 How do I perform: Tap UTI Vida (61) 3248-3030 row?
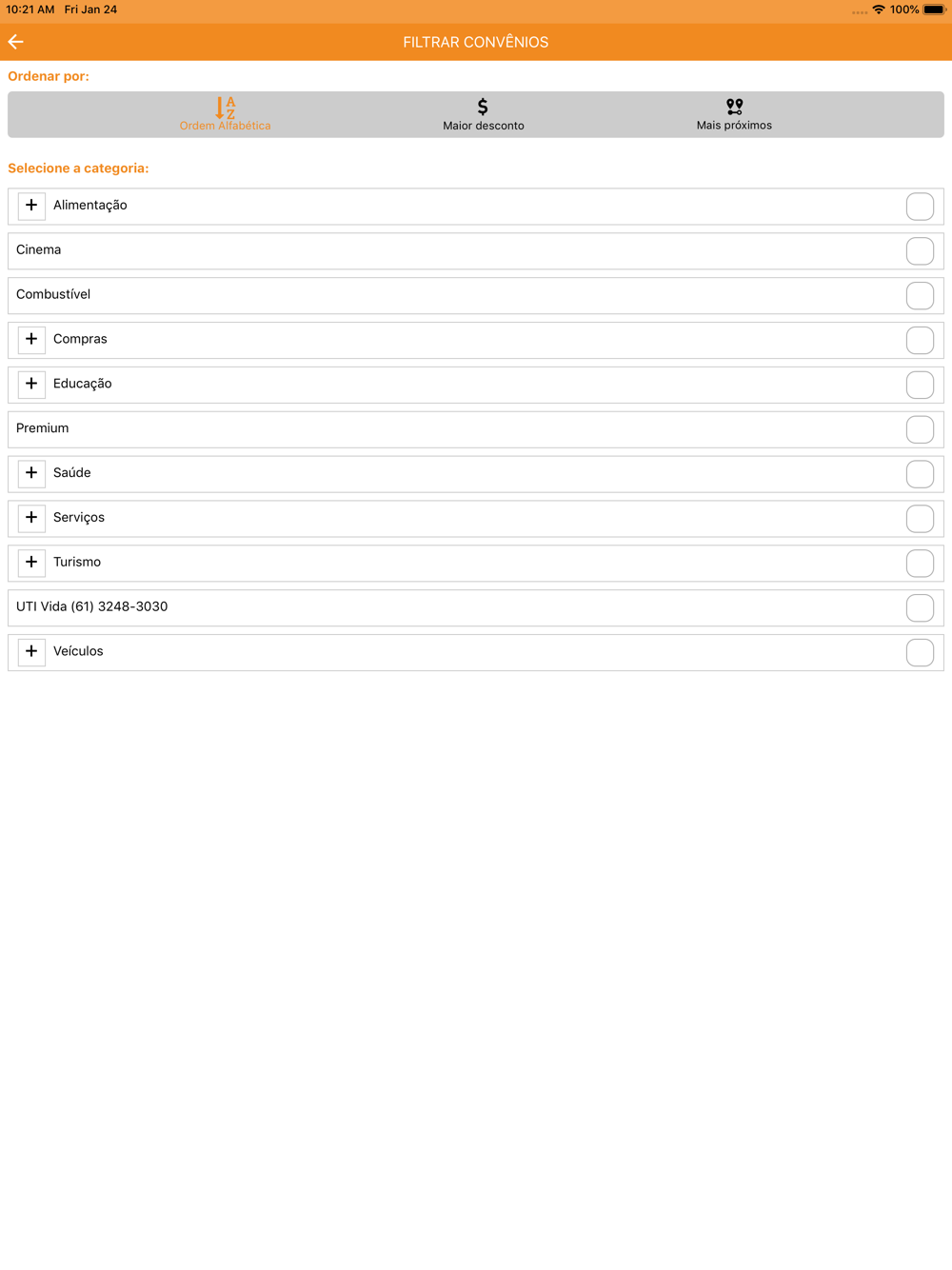476,607
